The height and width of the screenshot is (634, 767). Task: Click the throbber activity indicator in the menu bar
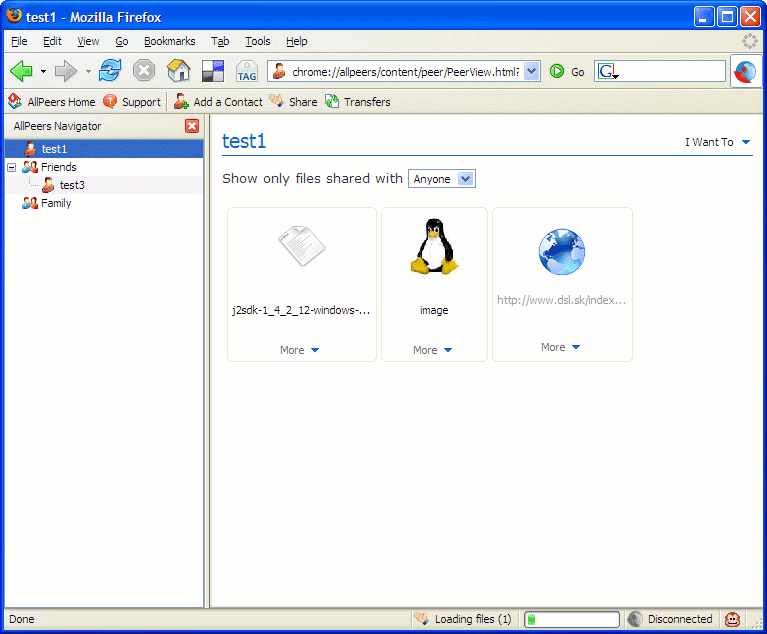click(750, 41)
